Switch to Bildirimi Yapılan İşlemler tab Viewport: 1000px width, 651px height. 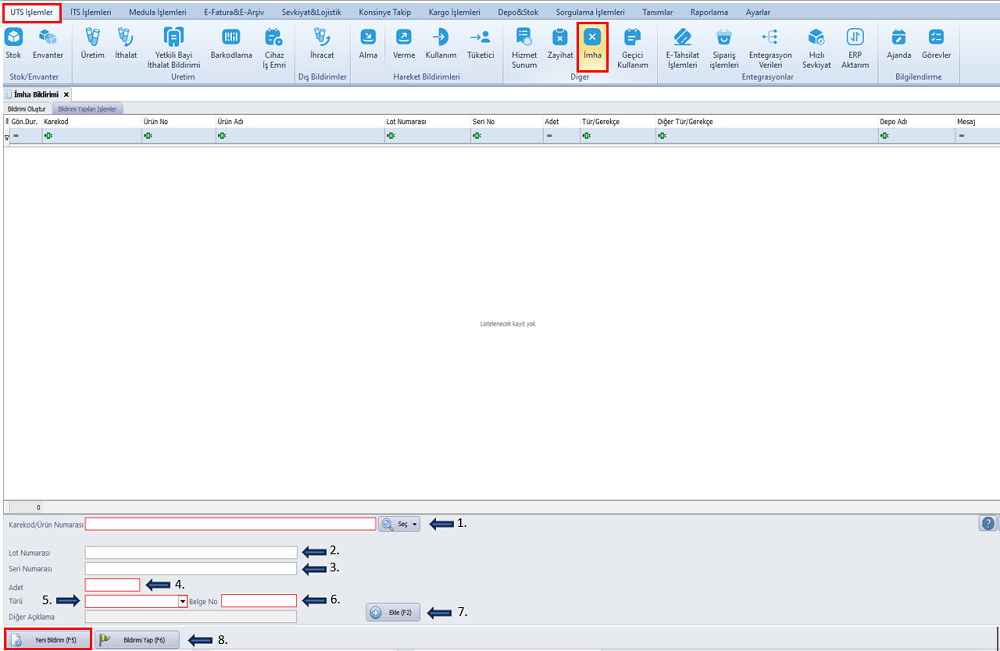click(88, 108)
